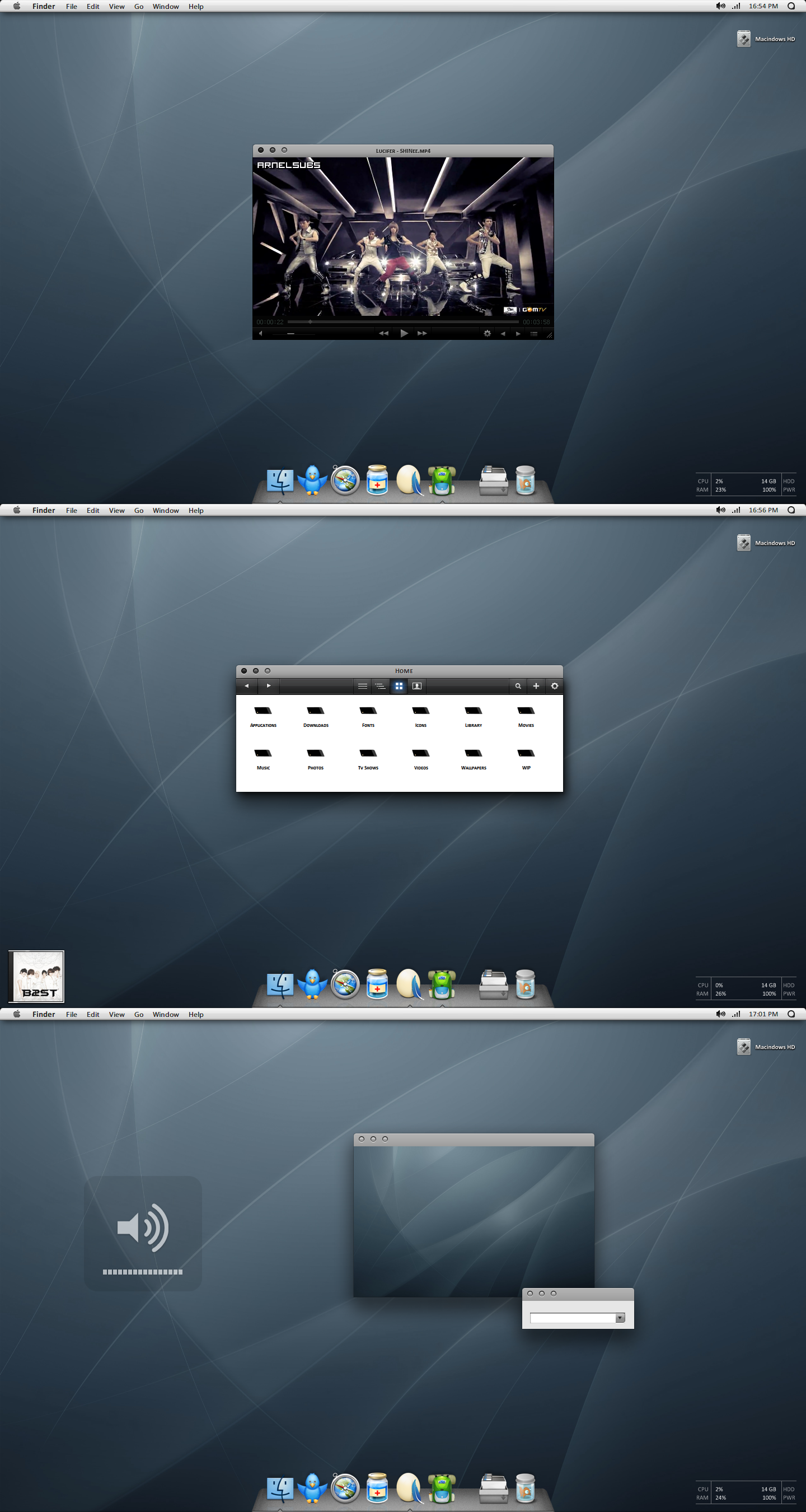The image size is (806, 1512).
Task: Open the Wallpapers folder
Action: pyautogui.click(x=474, y=759)
